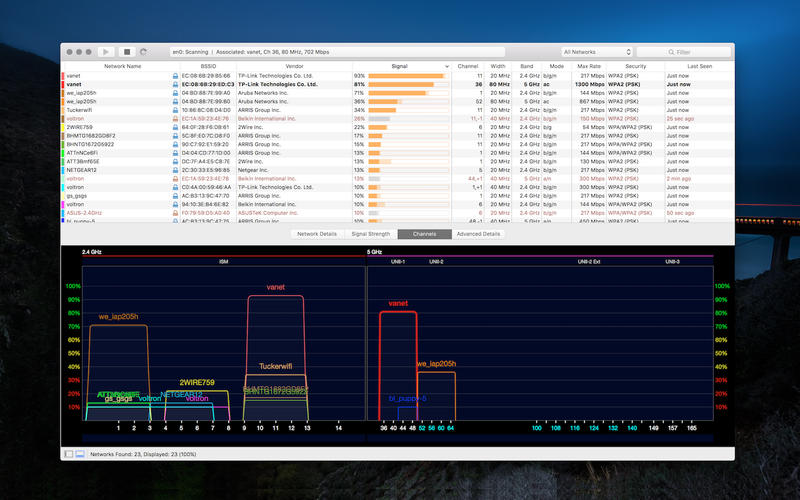Image resolution: width=800 pixels, height=500 pixels.
Task: Sort by the BSSID column header
Action: pos(208,66)
